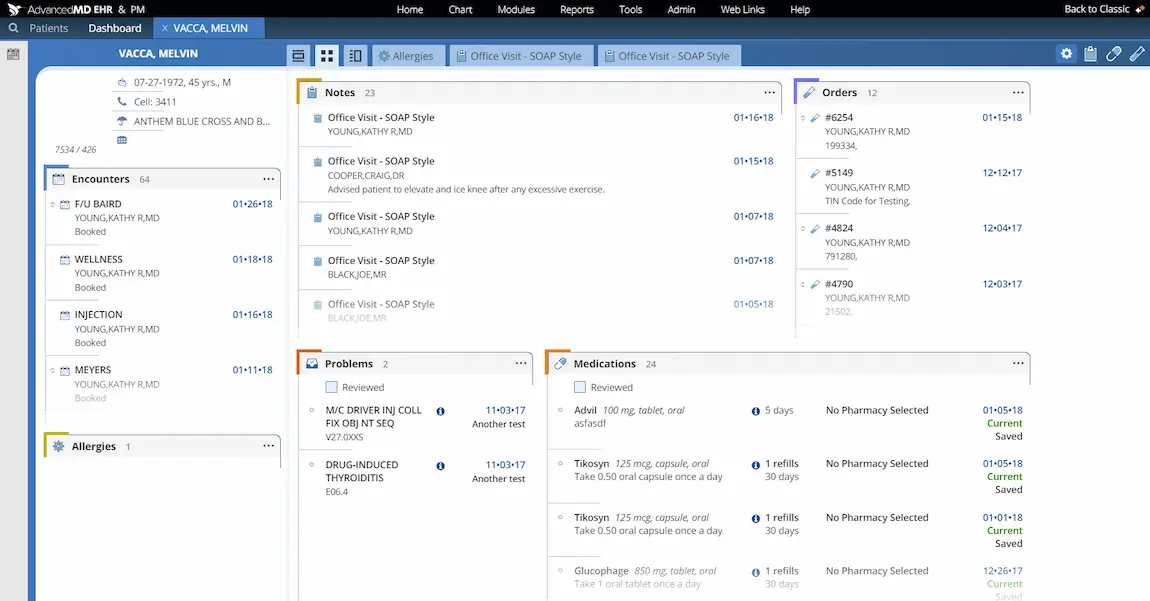Viewport: 1150px width, 601px height.
Task: Select the split-panel layout view icon
Action: point(354,55)
